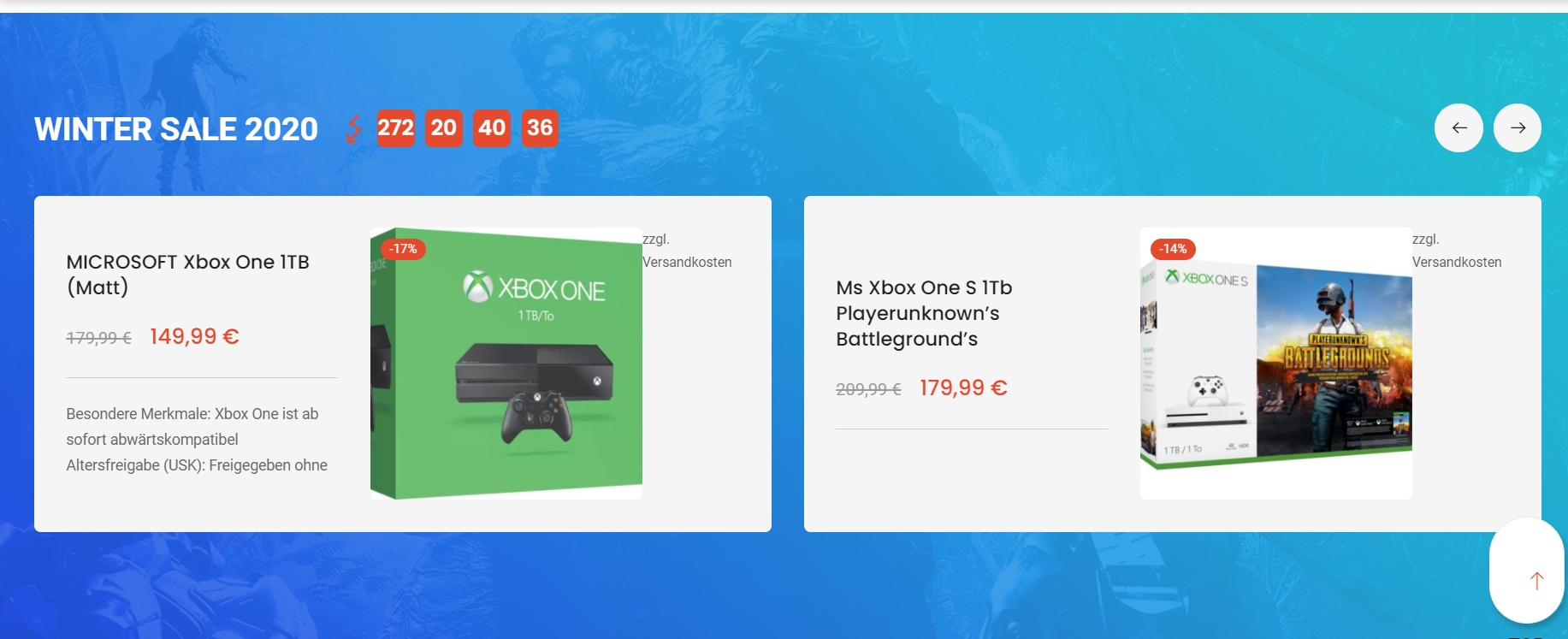Click zzgl. Versandkosten link on first product
1568x639 pixels.
click(687, 251)
